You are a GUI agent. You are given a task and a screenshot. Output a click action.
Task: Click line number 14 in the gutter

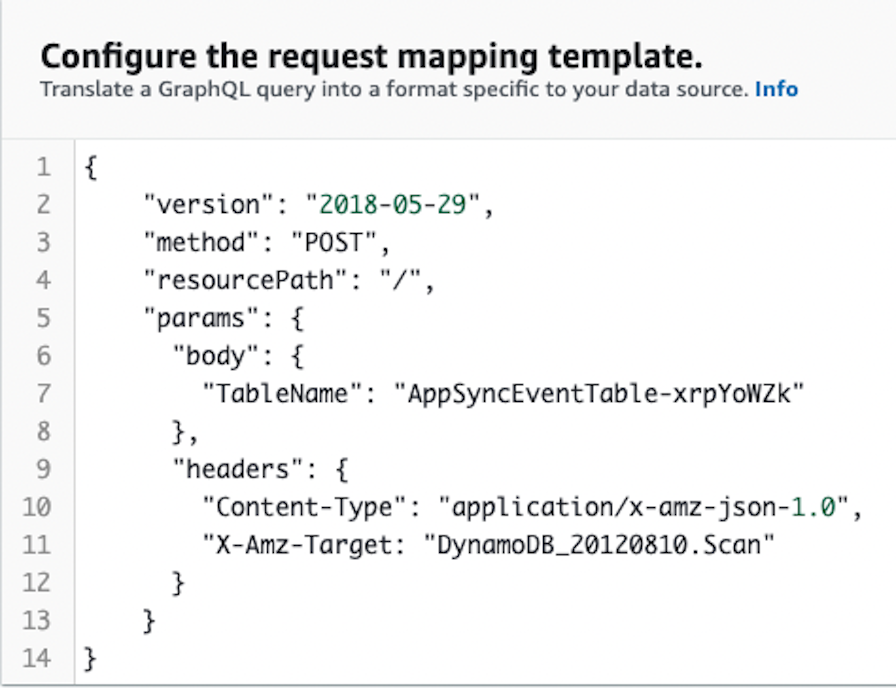click(37, 658)
